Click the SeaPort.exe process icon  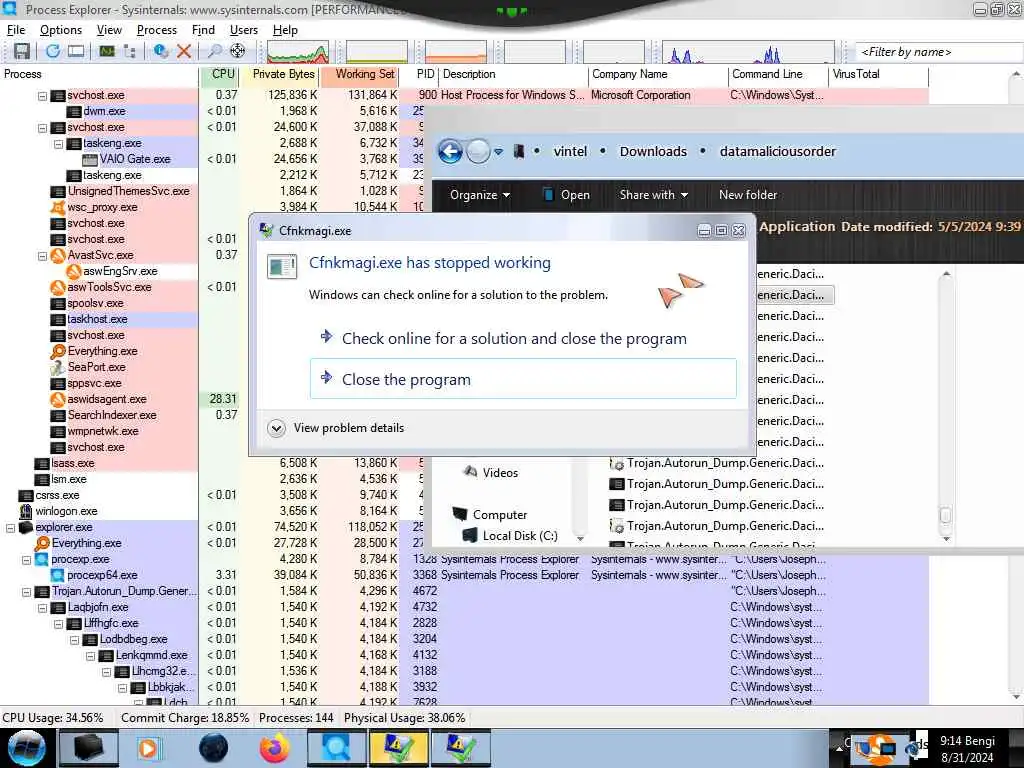(58, 368)
